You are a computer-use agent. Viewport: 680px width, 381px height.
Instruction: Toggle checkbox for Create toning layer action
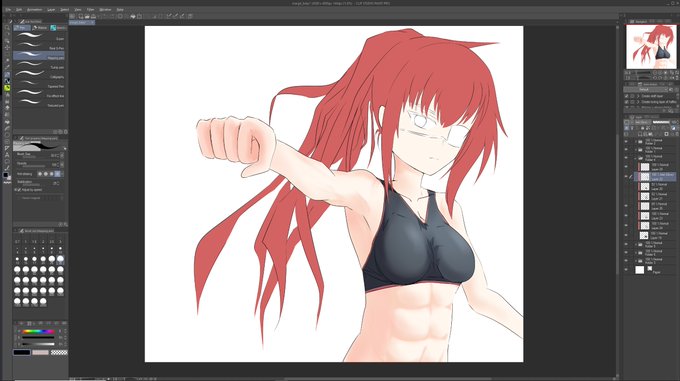click(x=626, y=102)
